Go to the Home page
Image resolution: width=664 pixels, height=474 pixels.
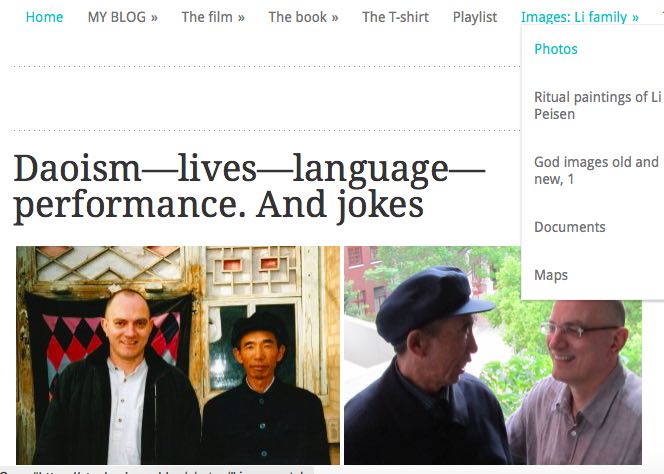[44, 17]
